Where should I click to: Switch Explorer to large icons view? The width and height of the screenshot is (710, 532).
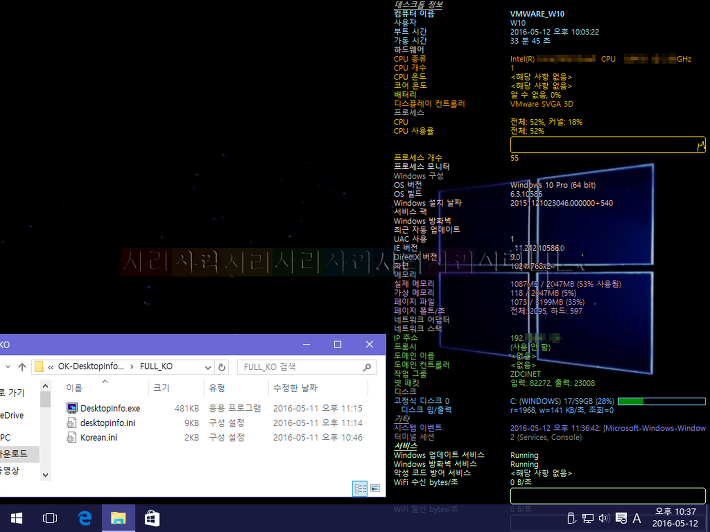(375, 488)
